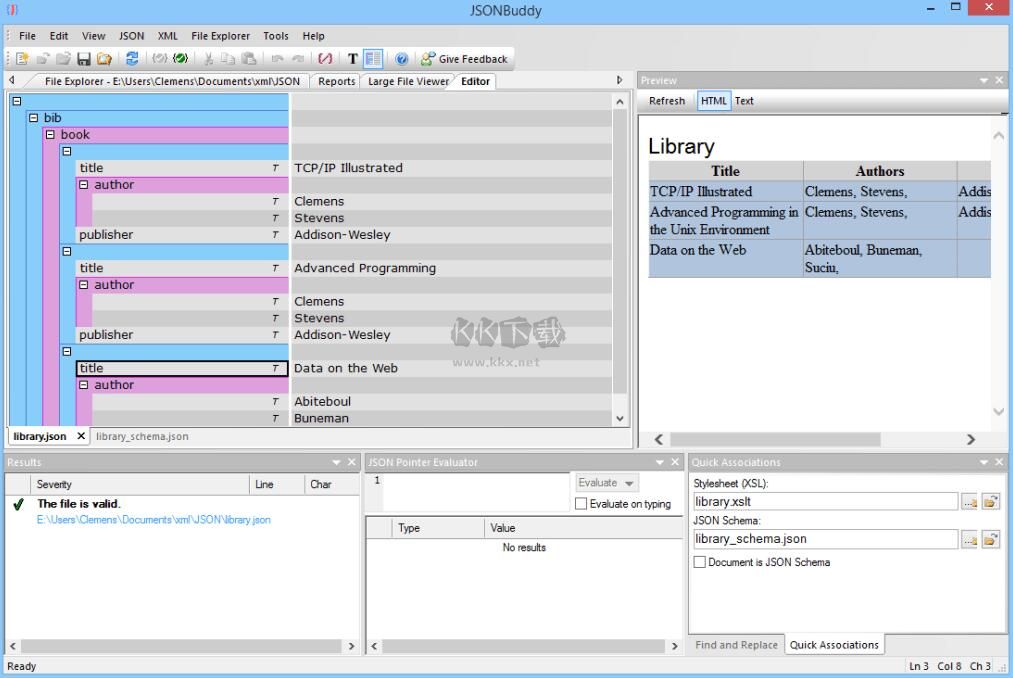Collapse the book node in tree
Screen dimensions: 1013x678
[51, 134]
